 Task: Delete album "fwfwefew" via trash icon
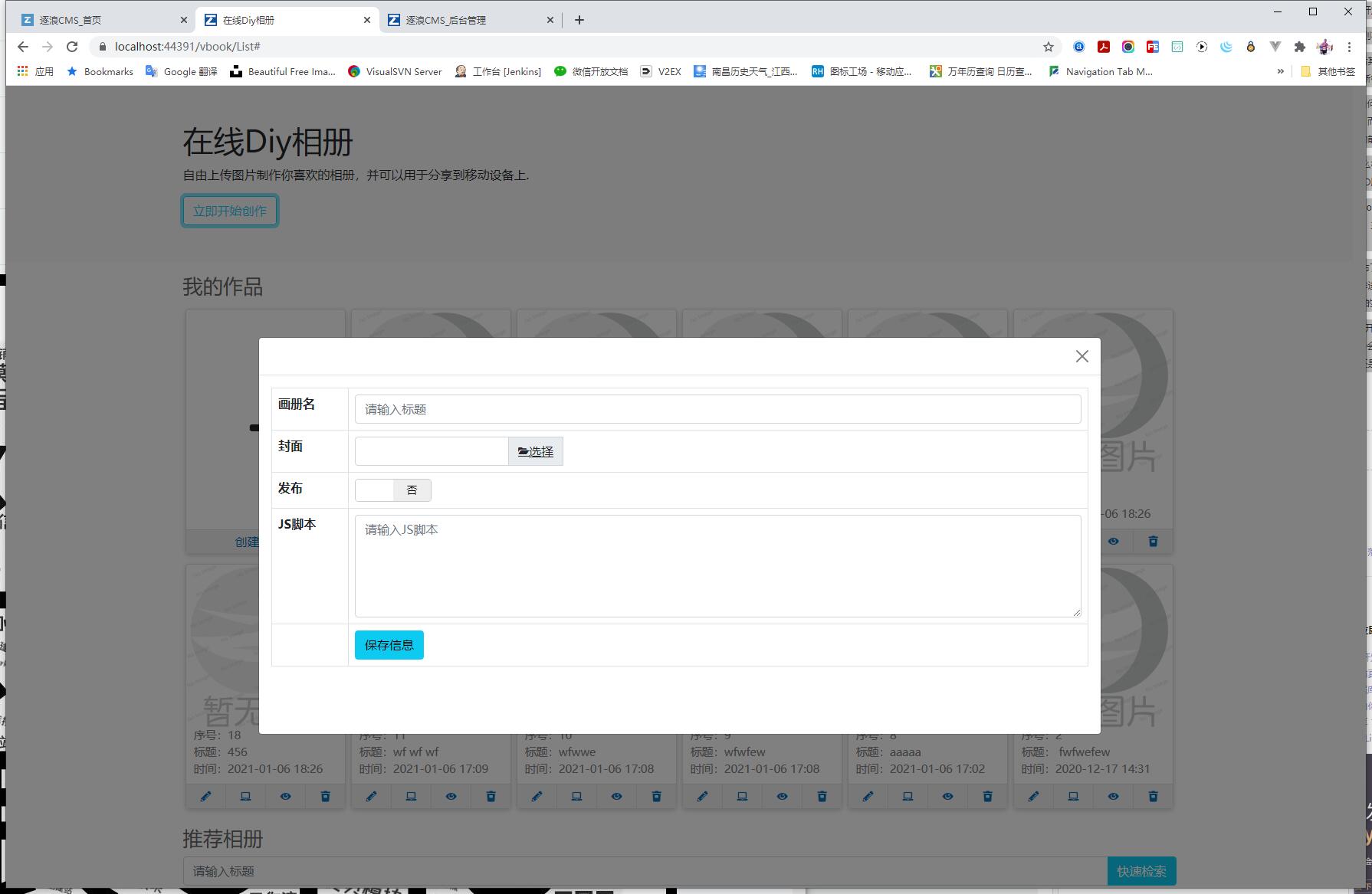point(1153,796)
